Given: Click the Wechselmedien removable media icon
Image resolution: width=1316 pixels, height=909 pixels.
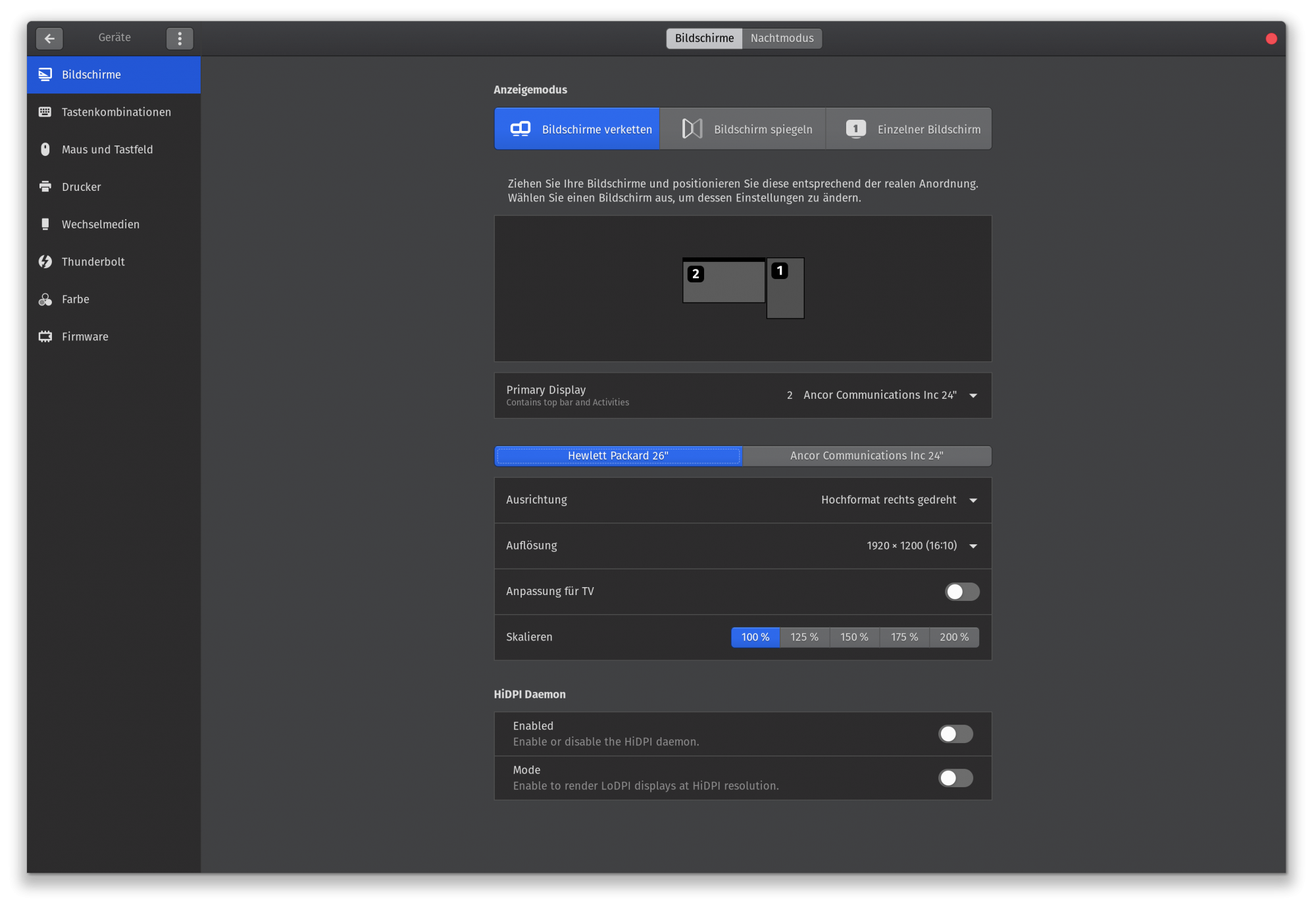Looking at the screenshot, I should coord(45,224).
